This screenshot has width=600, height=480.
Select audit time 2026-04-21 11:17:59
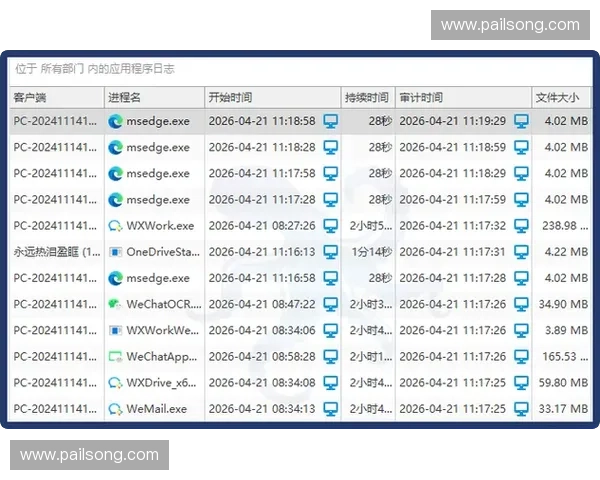tap(453, 200)
